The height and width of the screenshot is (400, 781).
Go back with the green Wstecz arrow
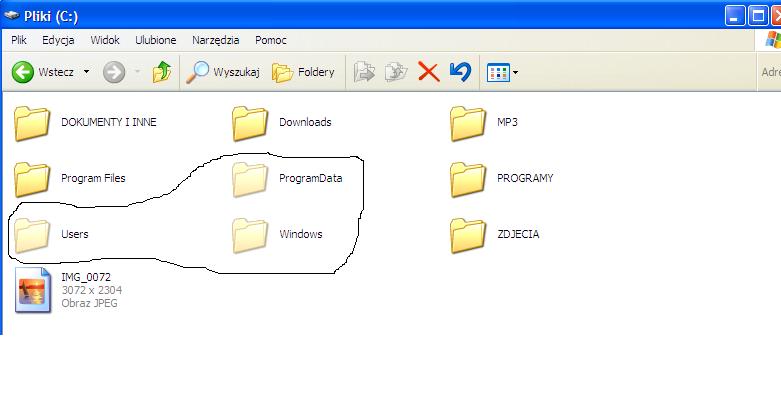tap(22, 73)
